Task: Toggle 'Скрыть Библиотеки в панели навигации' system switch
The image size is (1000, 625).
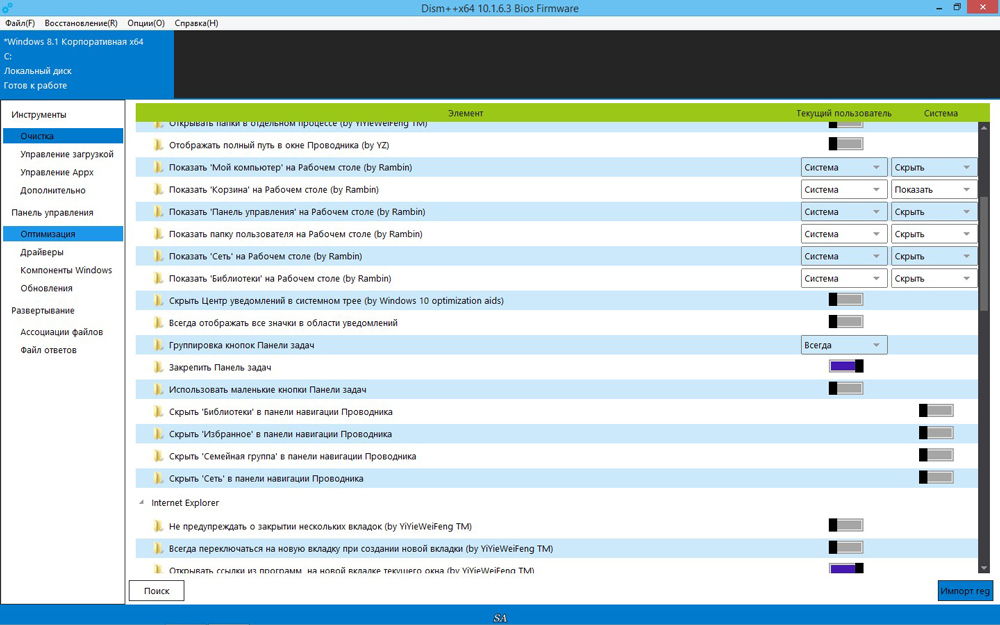Action: pos(936,411)
